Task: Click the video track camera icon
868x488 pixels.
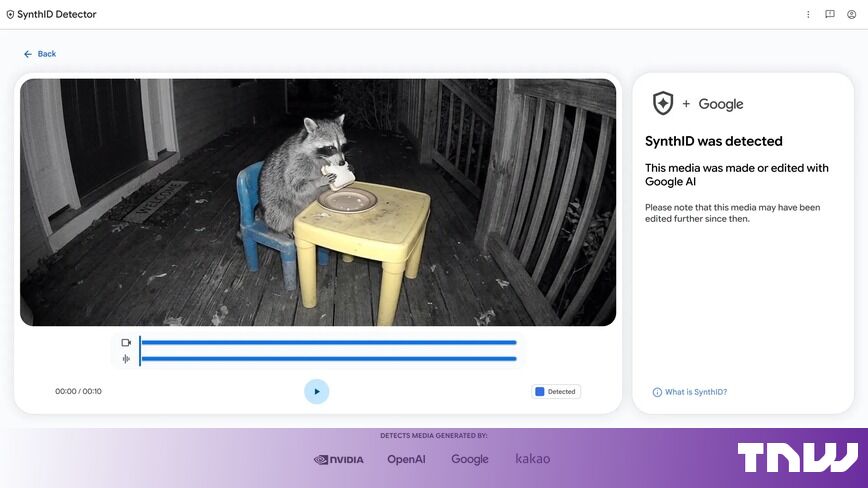Action: coord(126,342)
